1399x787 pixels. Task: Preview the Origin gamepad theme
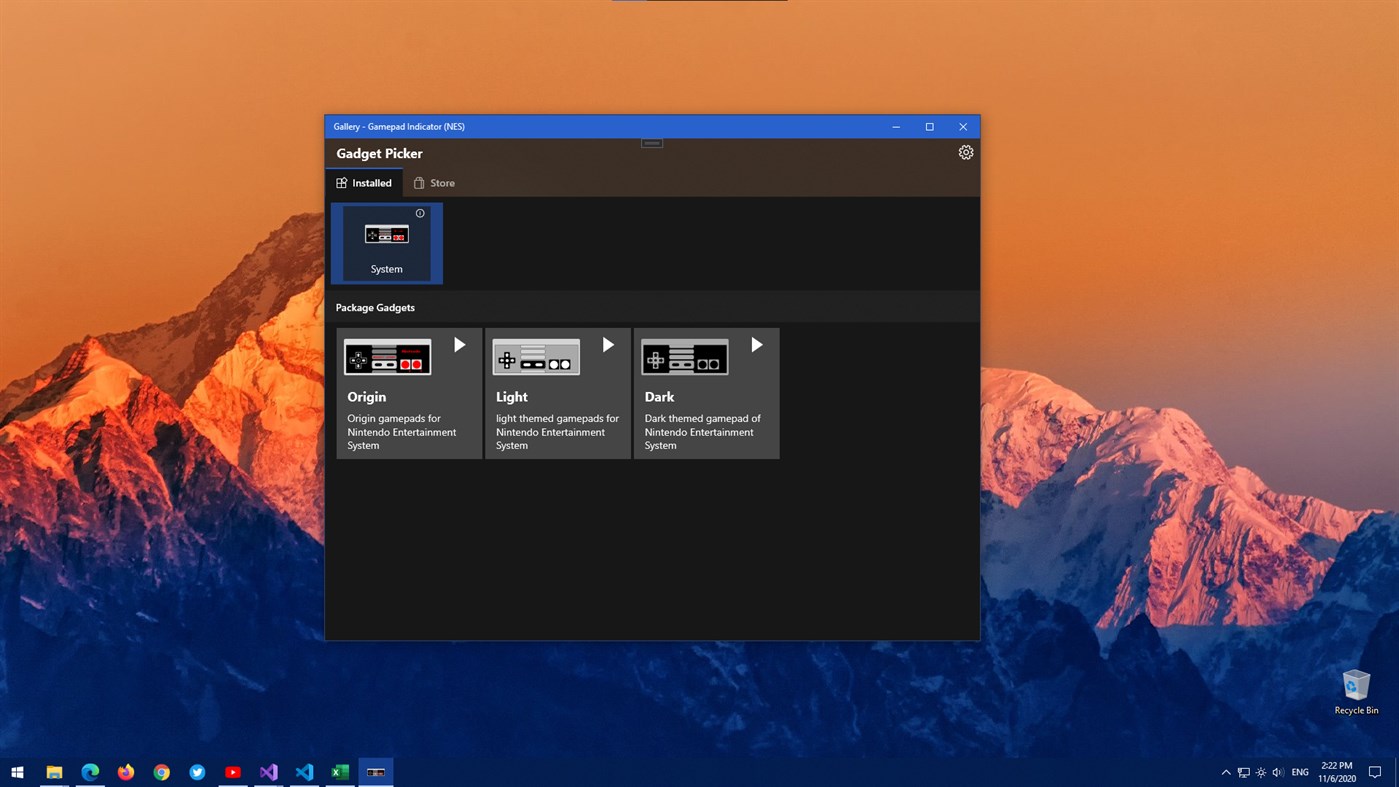coord(459,344)
